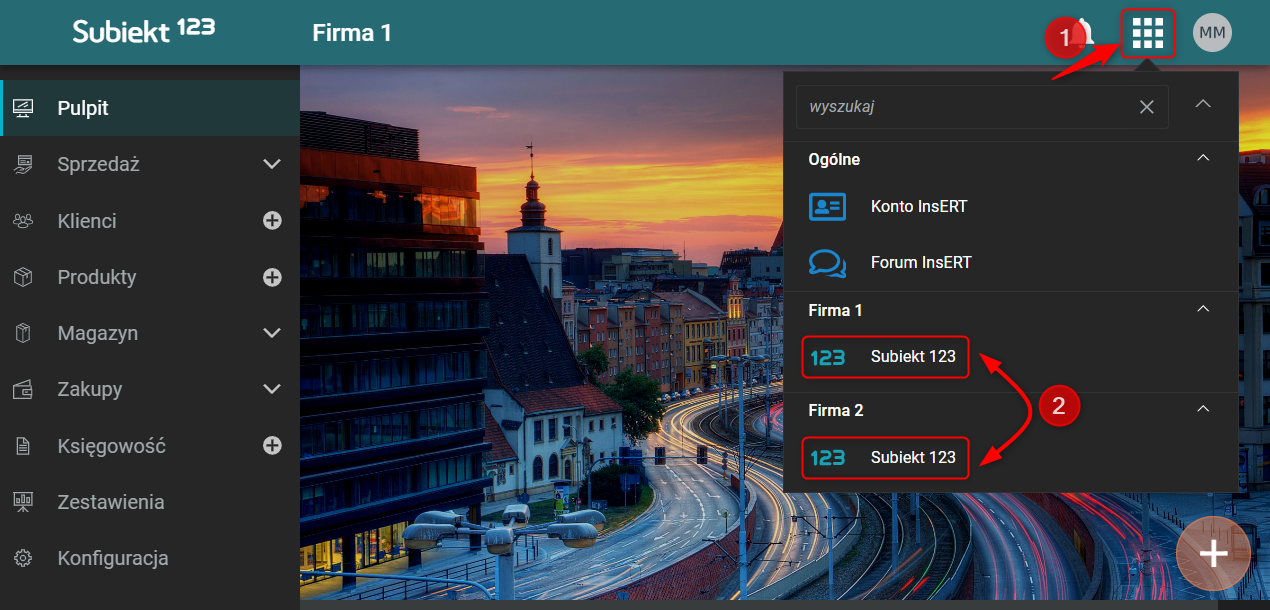Add a new client with Klienci plus
Image resolution: width=1270 pixels, height=610 pixels.
coord(272,220)
